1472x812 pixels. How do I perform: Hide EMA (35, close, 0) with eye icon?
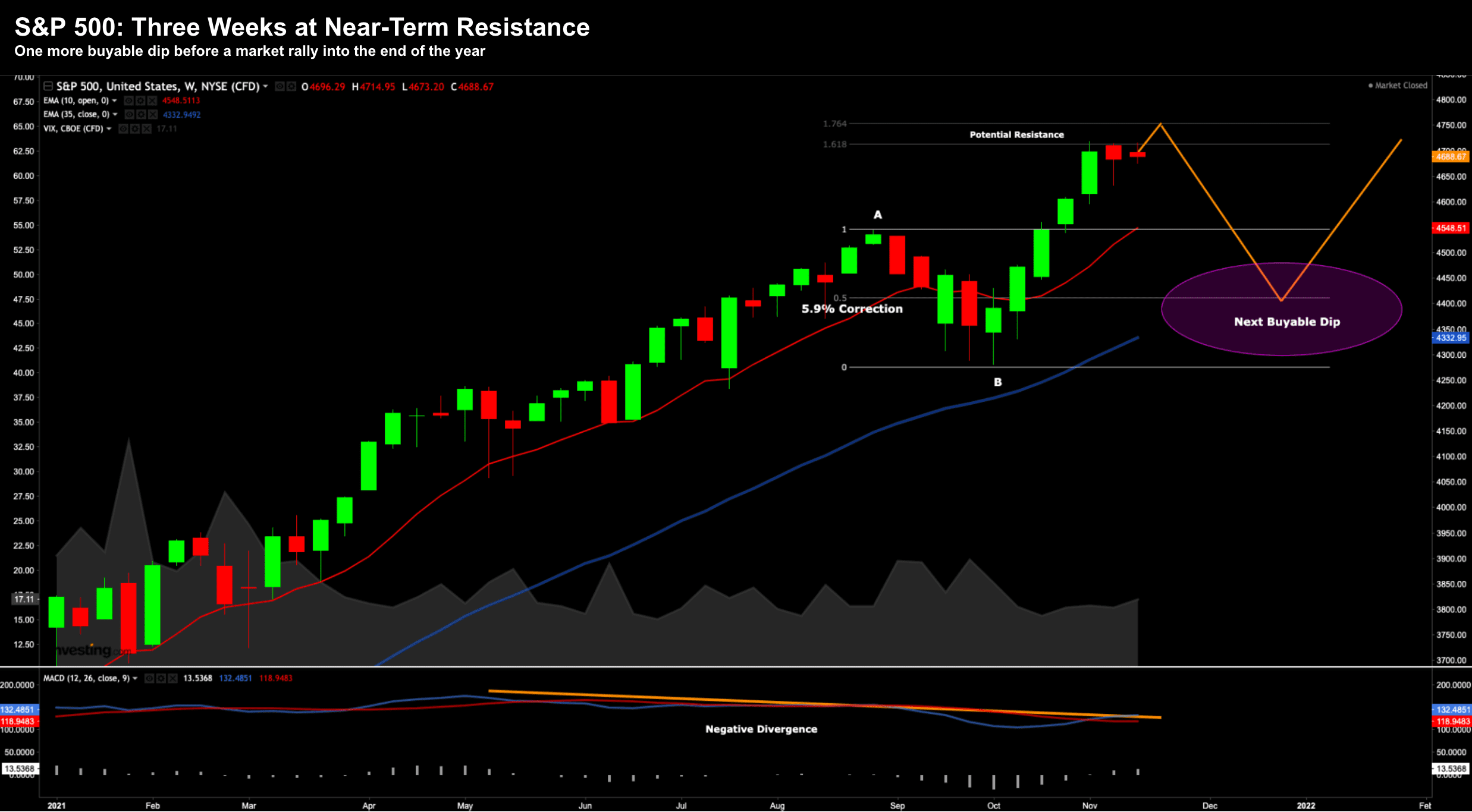click(130, 115)
